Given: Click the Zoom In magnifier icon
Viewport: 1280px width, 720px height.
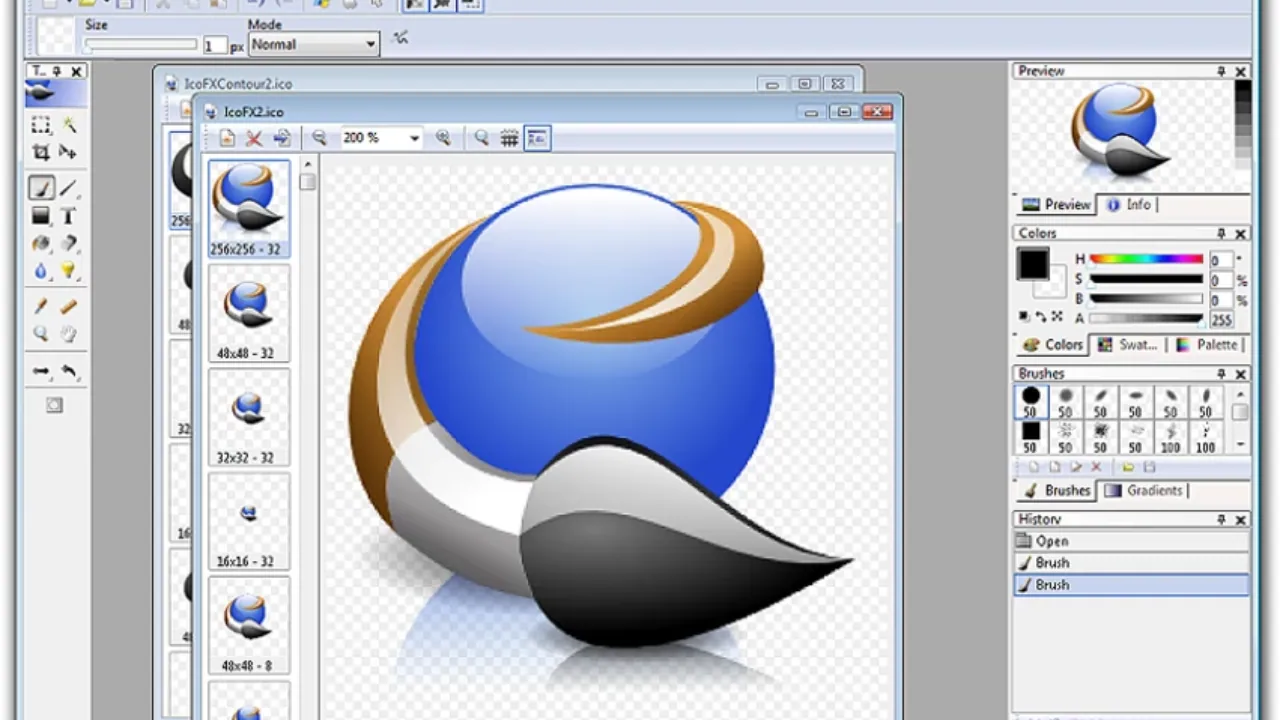Looking at the screenshot, I should click(x=443, y=138).
